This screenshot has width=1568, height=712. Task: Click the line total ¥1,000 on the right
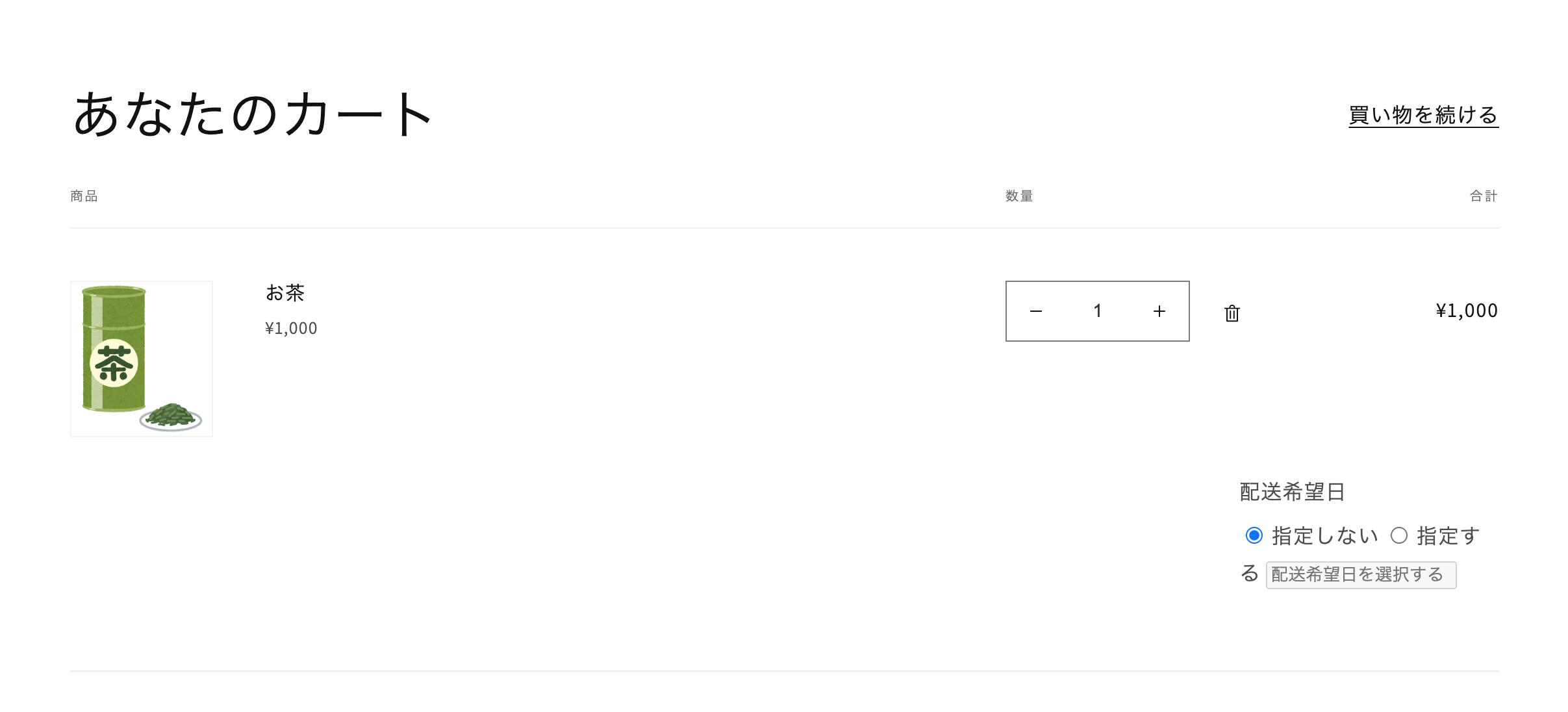click(x=1467, y=311)
